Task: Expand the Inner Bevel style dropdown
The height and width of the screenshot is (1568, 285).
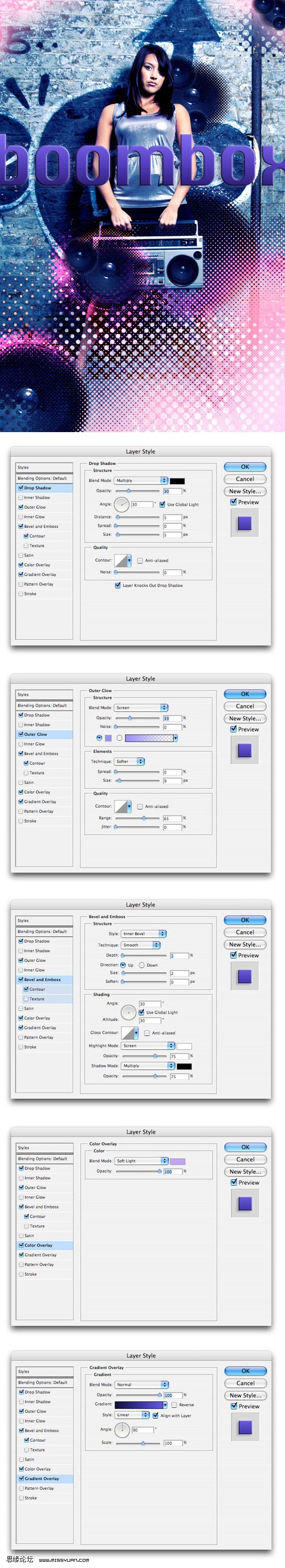Action: 144,933
